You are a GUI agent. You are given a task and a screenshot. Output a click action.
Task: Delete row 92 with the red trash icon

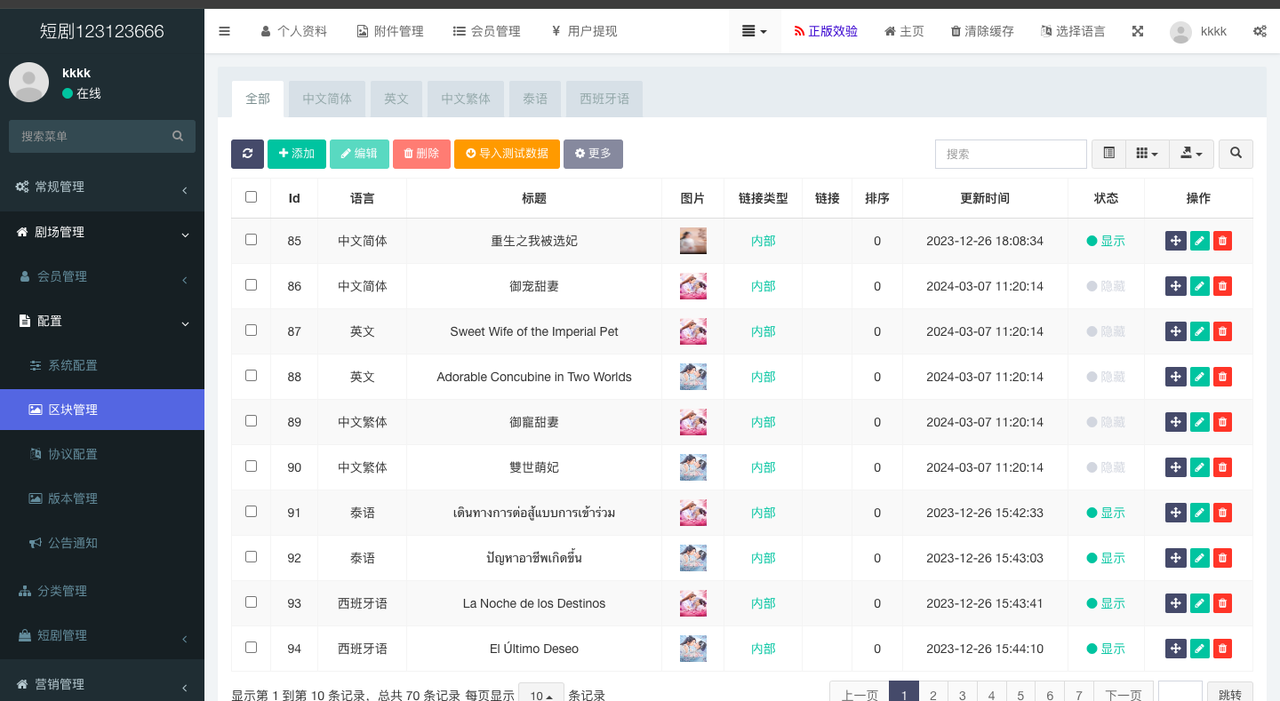click(x=1222, y=558)
